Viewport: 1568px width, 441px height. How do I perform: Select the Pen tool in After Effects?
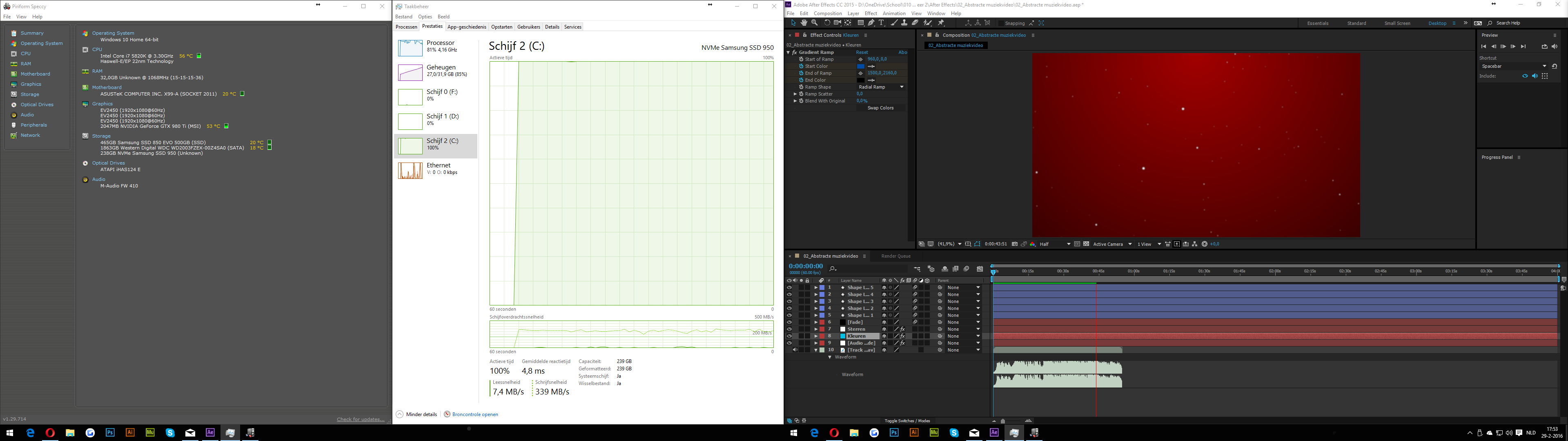point(872,23)
